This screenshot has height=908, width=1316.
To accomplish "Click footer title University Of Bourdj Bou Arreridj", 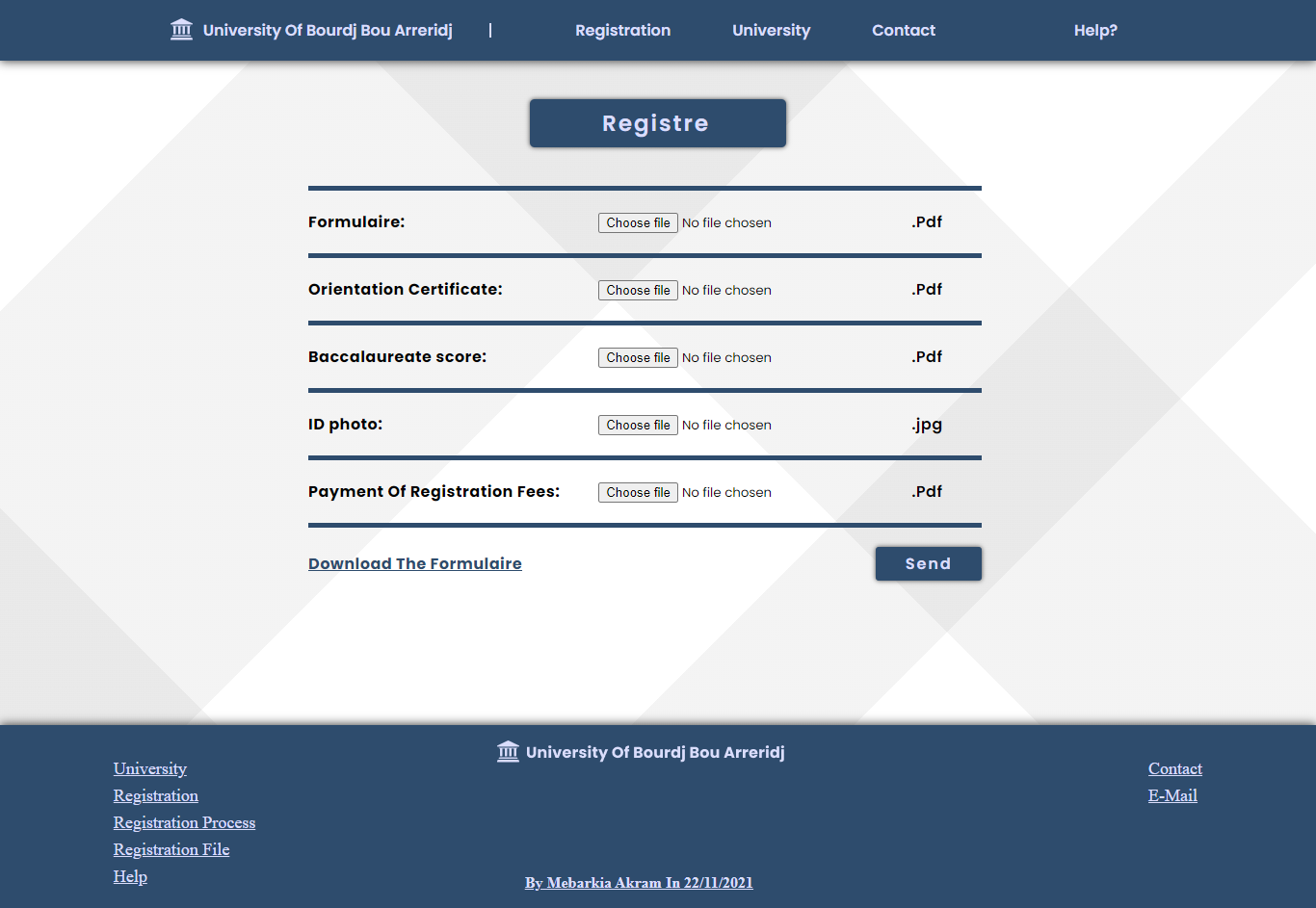I will [655, 752].
